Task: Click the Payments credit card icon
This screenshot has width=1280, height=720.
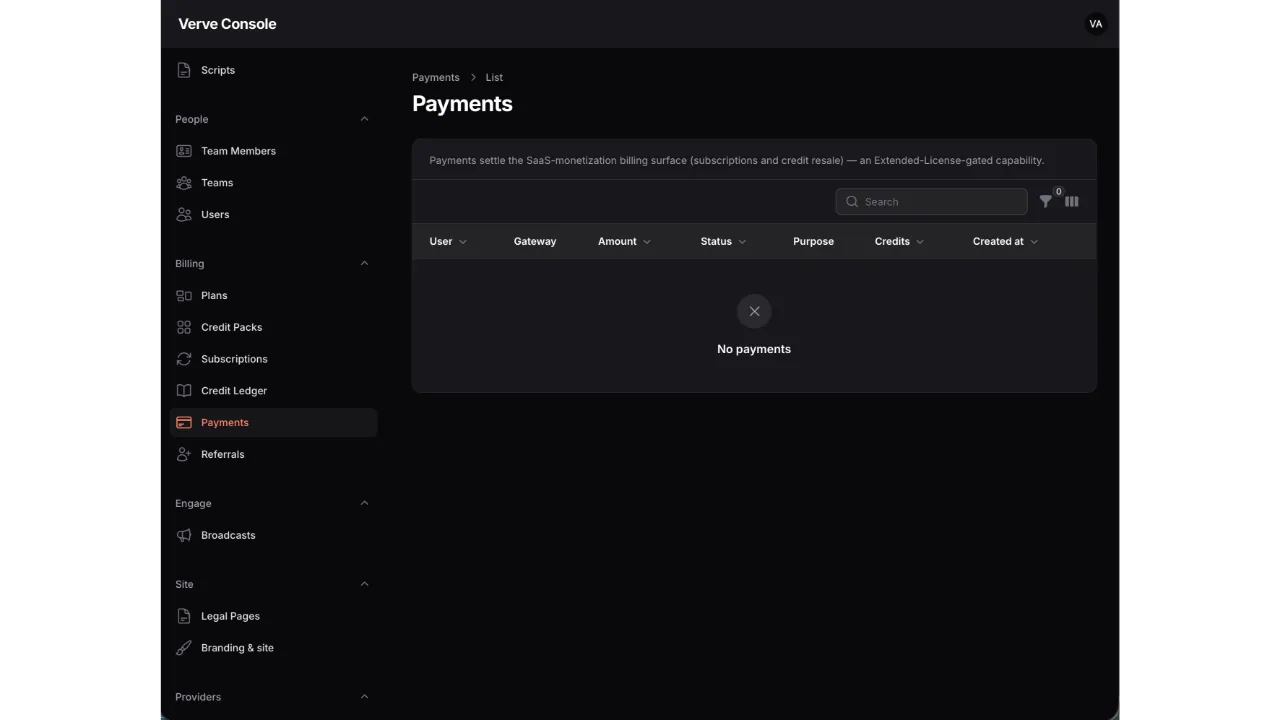Action: (184, 423)
